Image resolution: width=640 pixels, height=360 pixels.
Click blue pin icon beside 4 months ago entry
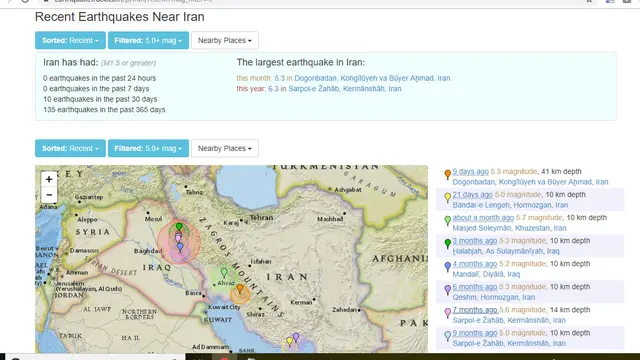point(447,267)
